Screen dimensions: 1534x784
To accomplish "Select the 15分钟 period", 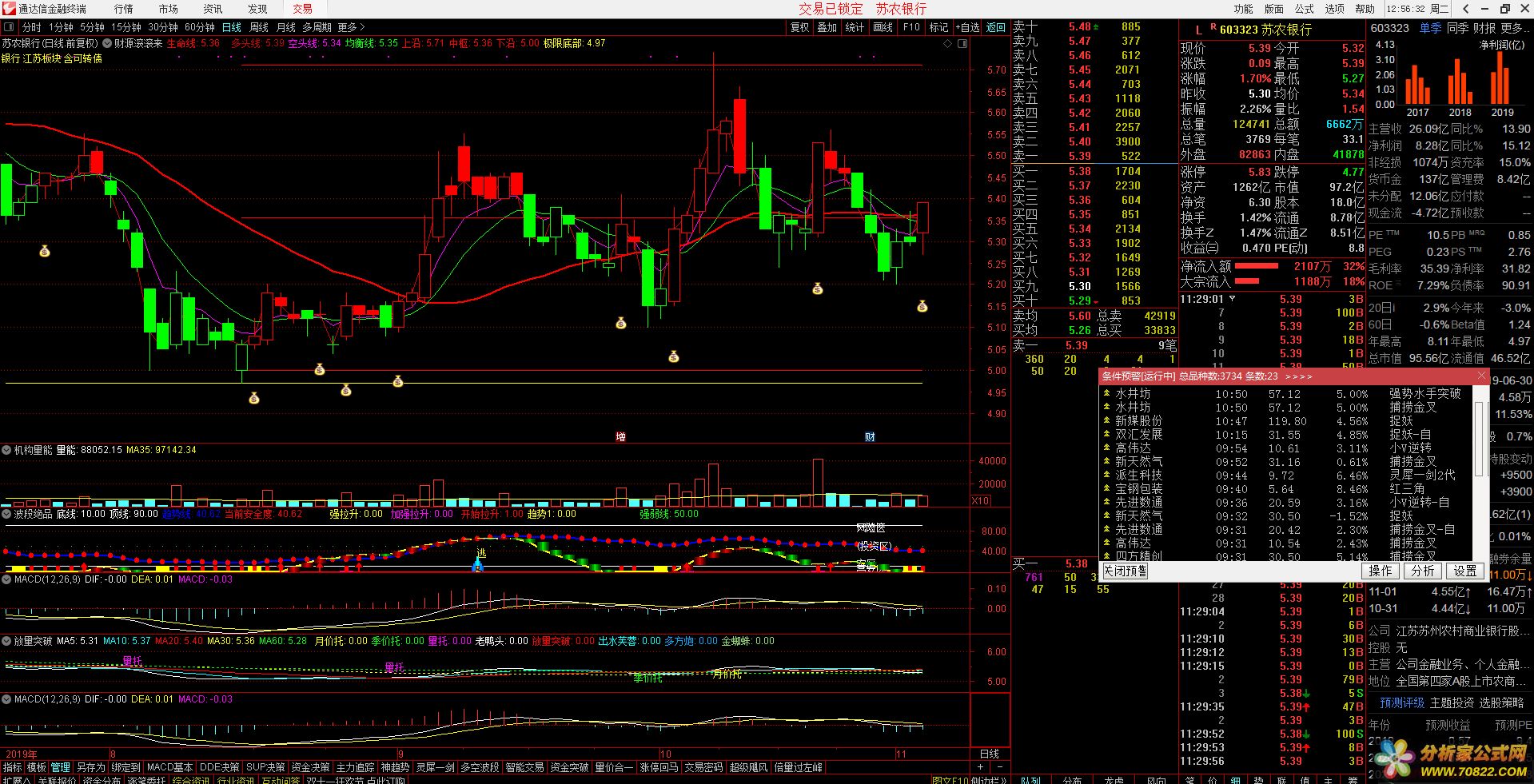I will 126,27.
